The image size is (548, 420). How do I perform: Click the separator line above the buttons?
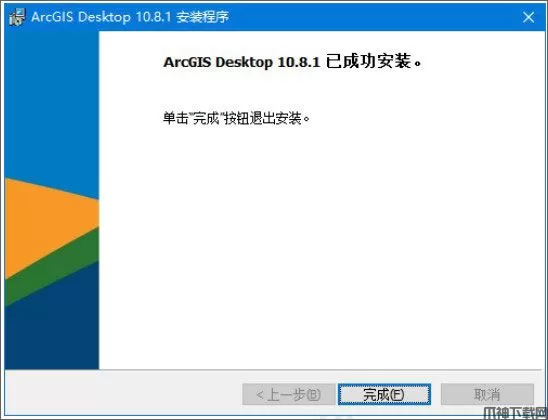pyautogui.click(x=273, y=370)
